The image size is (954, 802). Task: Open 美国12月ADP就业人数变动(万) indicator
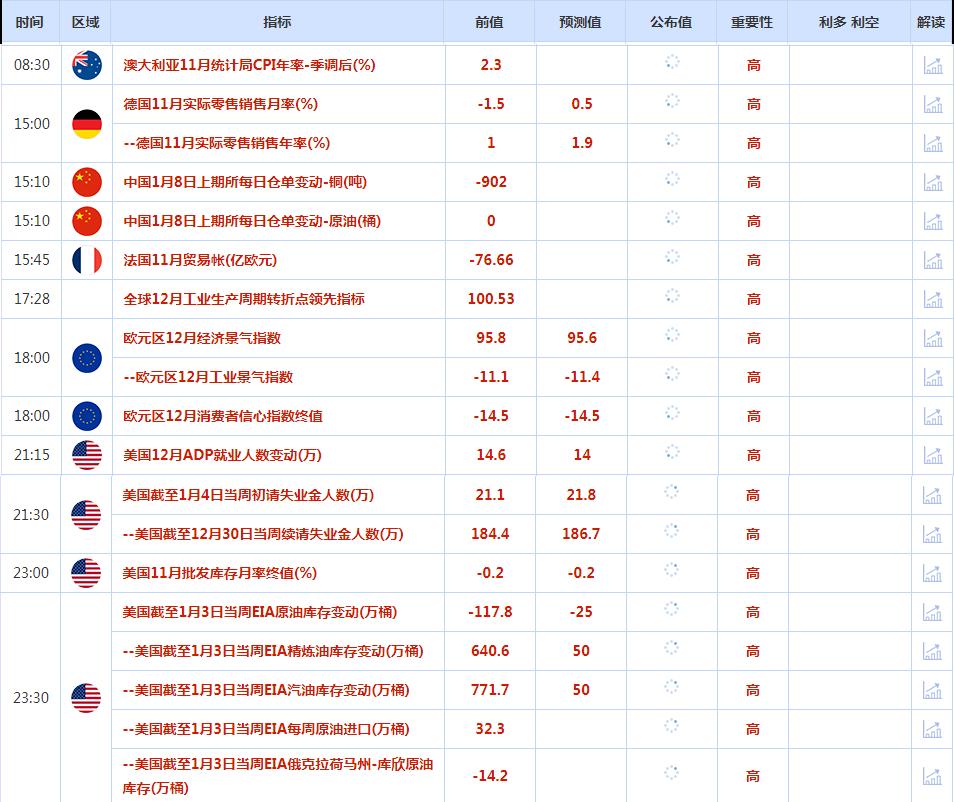[x=223, y=455]
